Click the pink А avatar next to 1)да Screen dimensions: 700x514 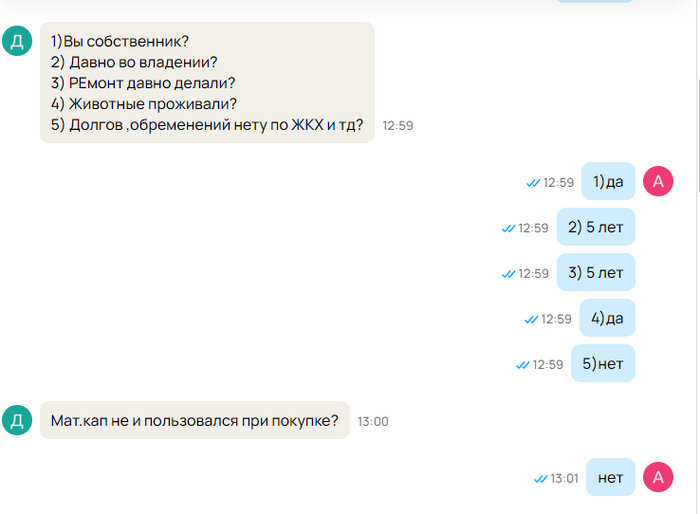click(x=658, y=181)
